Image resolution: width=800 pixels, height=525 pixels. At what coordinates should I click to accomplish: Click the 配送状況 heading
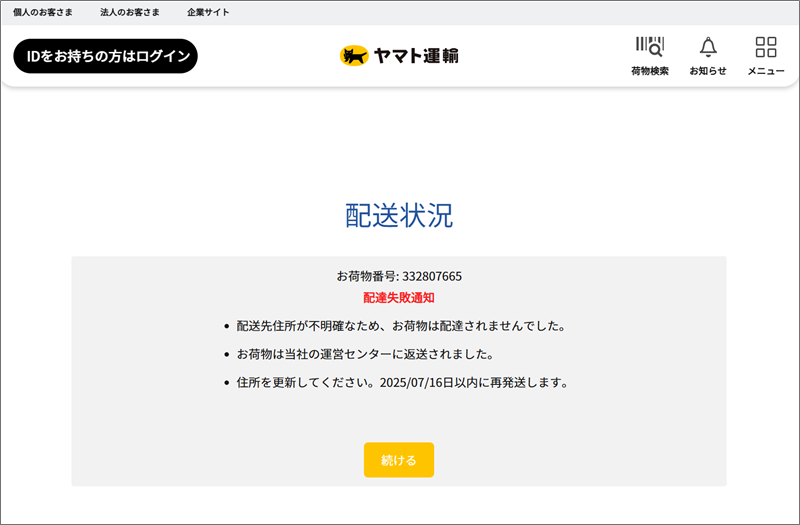pyautogui.click(x=399, y=216)
